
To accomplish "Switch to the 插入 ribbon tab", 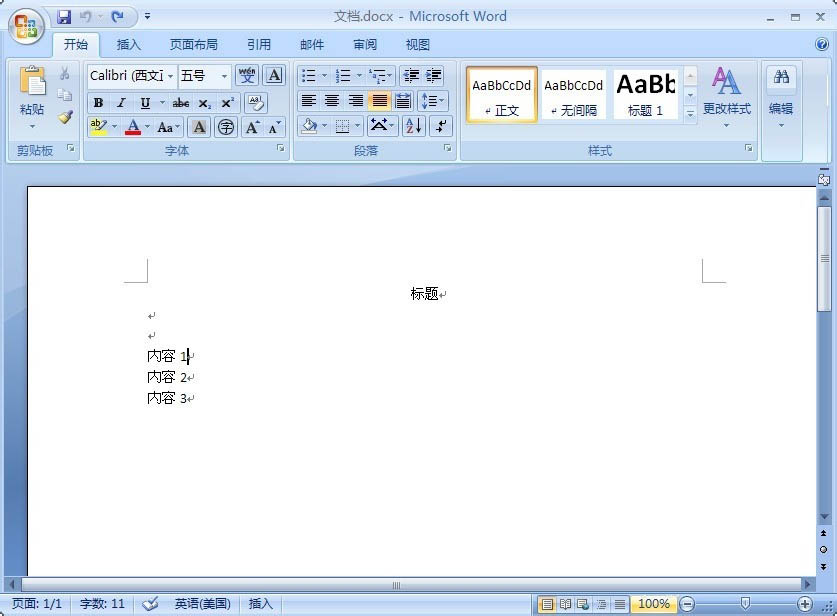I will (129, 45).
